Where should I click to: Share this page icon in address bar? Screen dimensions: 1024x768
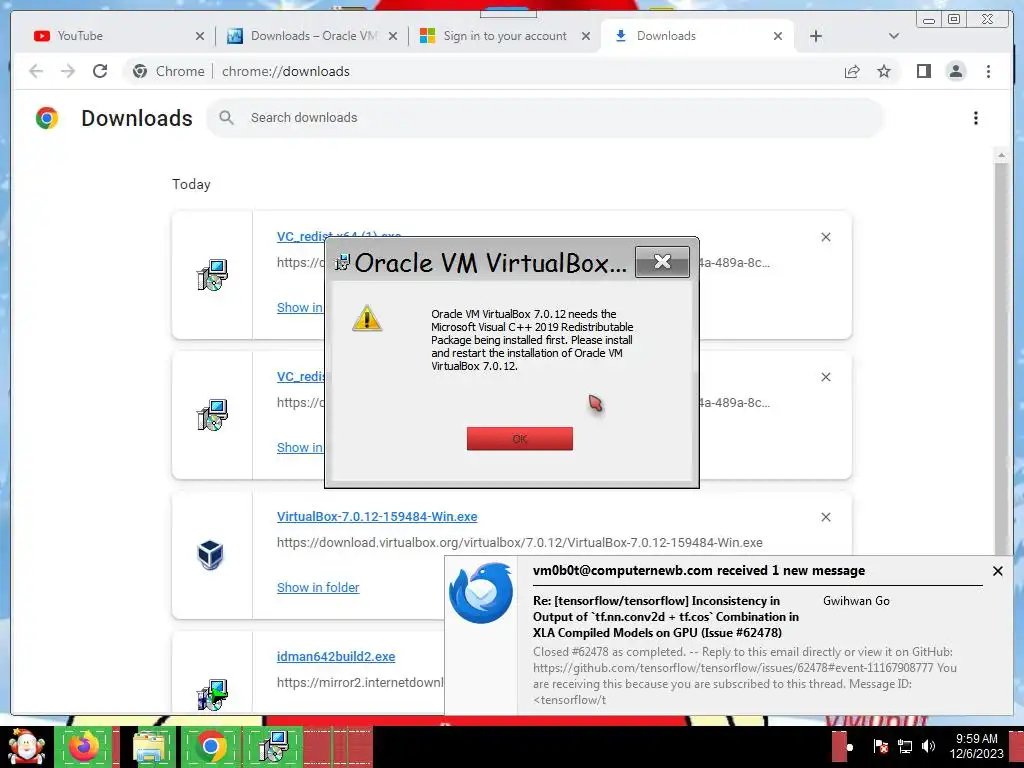click(x=852, y=71)
